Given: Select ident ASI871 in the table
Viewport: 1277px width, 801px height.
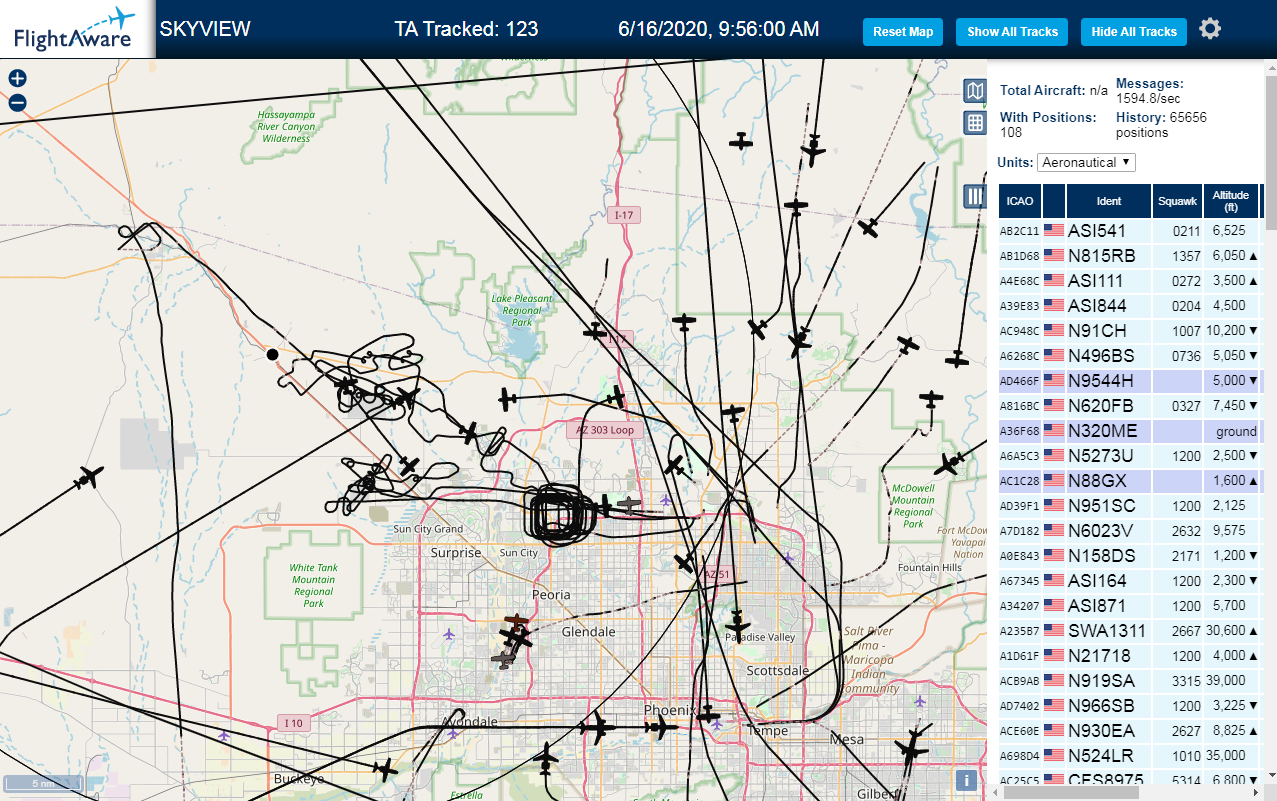Looking at the screenshot, I should [x=1097, y=605].
